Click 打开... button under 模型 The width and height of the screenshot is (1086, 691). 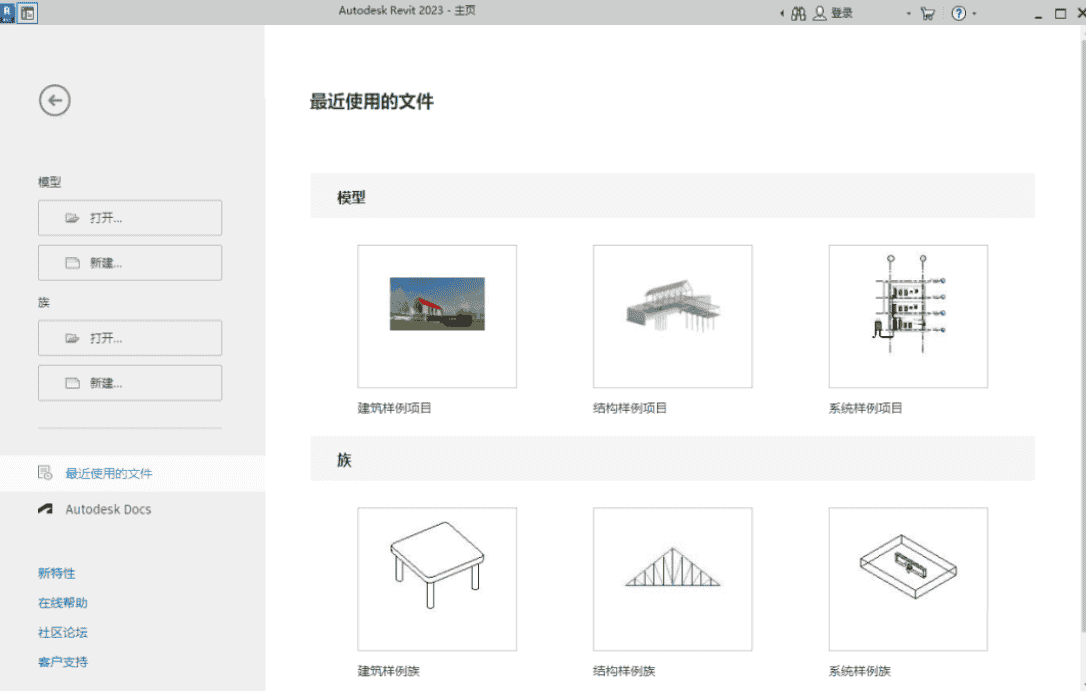point(130,217)
